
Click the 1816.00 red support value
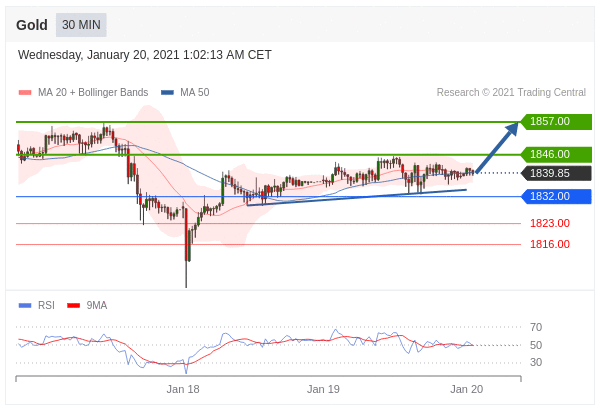pyautogui.click(x=550, y=244)
